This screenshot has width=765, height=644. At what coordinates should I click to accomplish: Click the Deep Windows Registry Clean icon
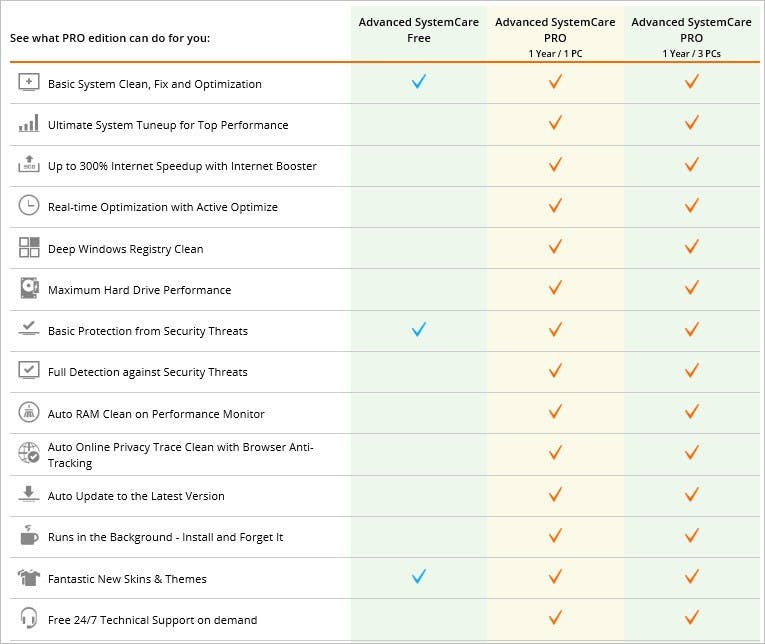(x=29, y=248)
